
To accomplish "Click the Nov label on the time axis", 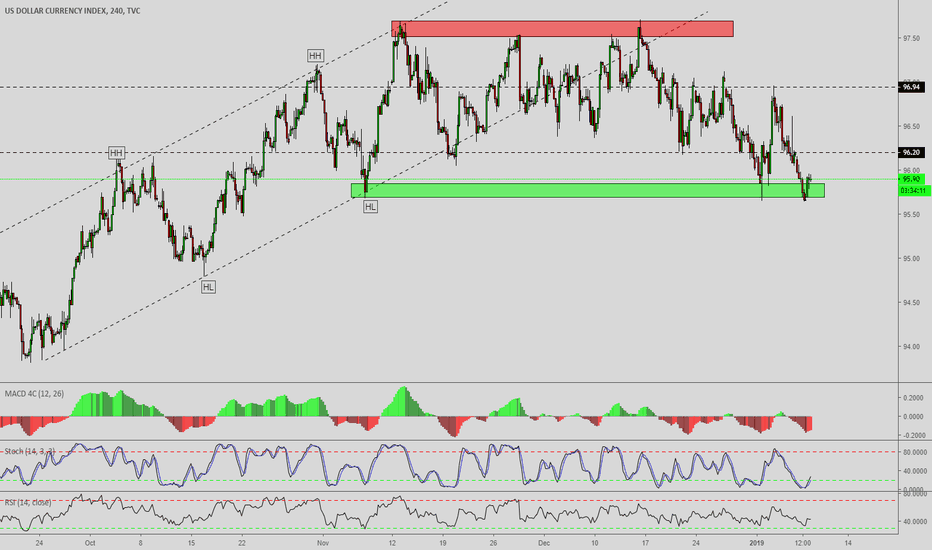I will (x=323, y=542).
